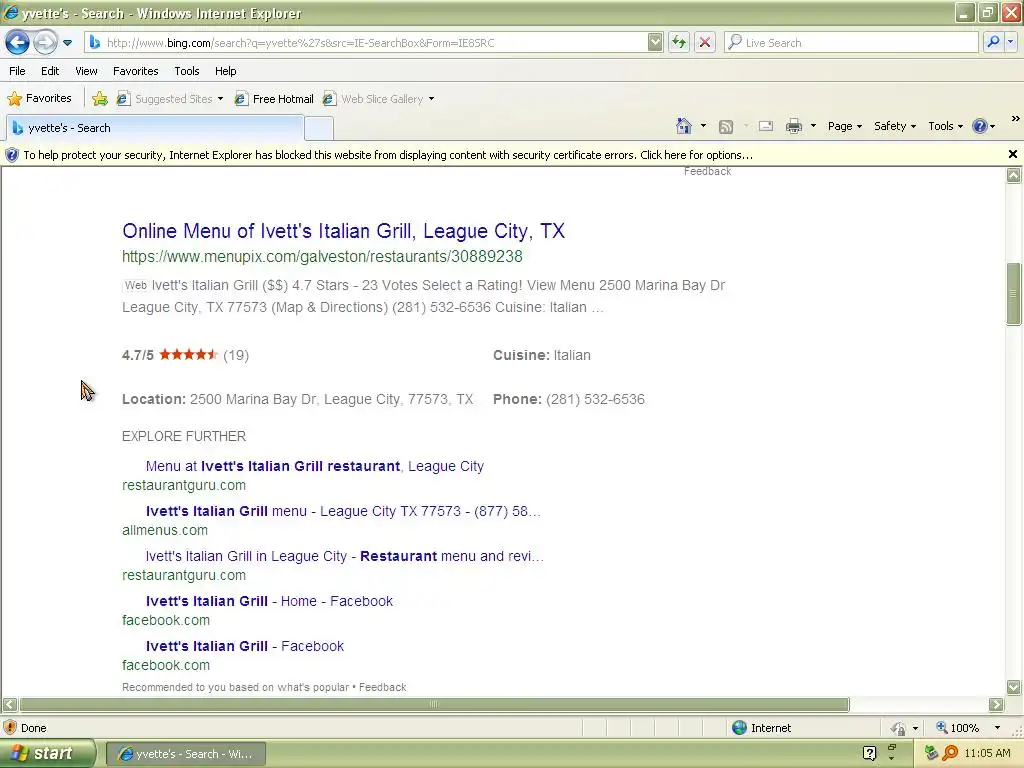Click the Feedback link under recommendations

[x=382, y=687]
